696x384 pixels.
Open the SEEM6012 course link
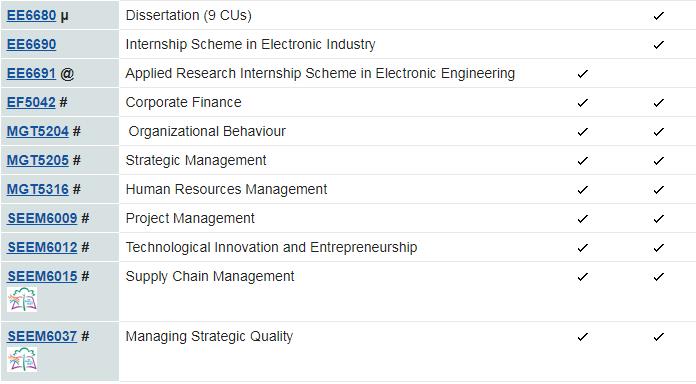point(42,247)
